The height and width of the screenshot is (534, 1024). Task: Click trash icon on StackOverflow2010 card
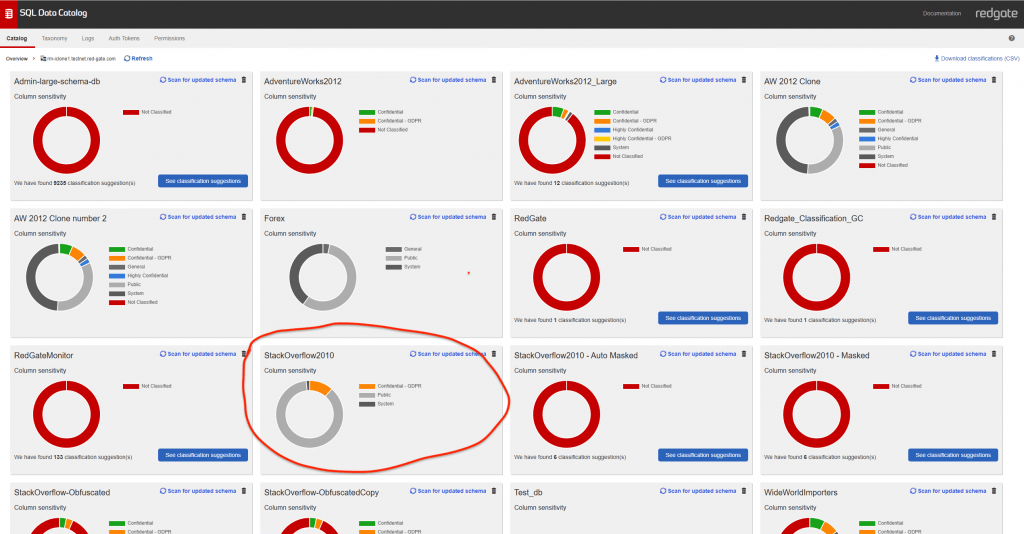[x=494, y=354]
